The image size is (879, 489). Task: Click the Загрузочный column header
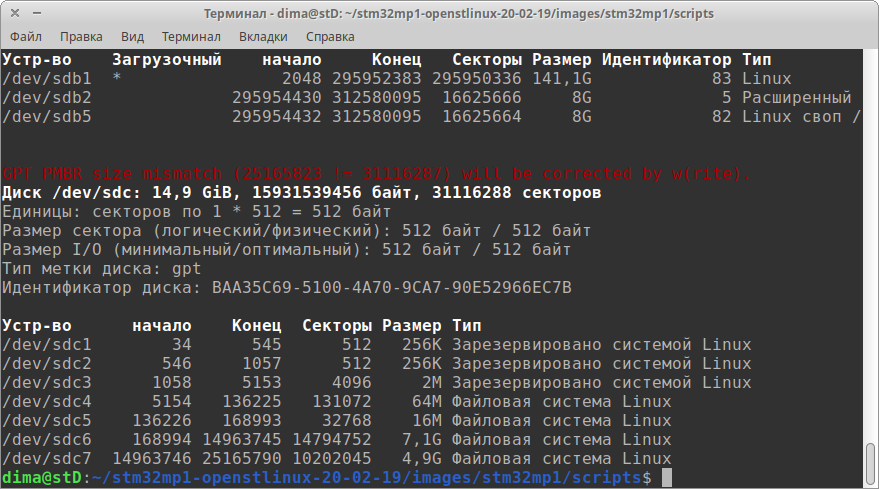point(167,59)
